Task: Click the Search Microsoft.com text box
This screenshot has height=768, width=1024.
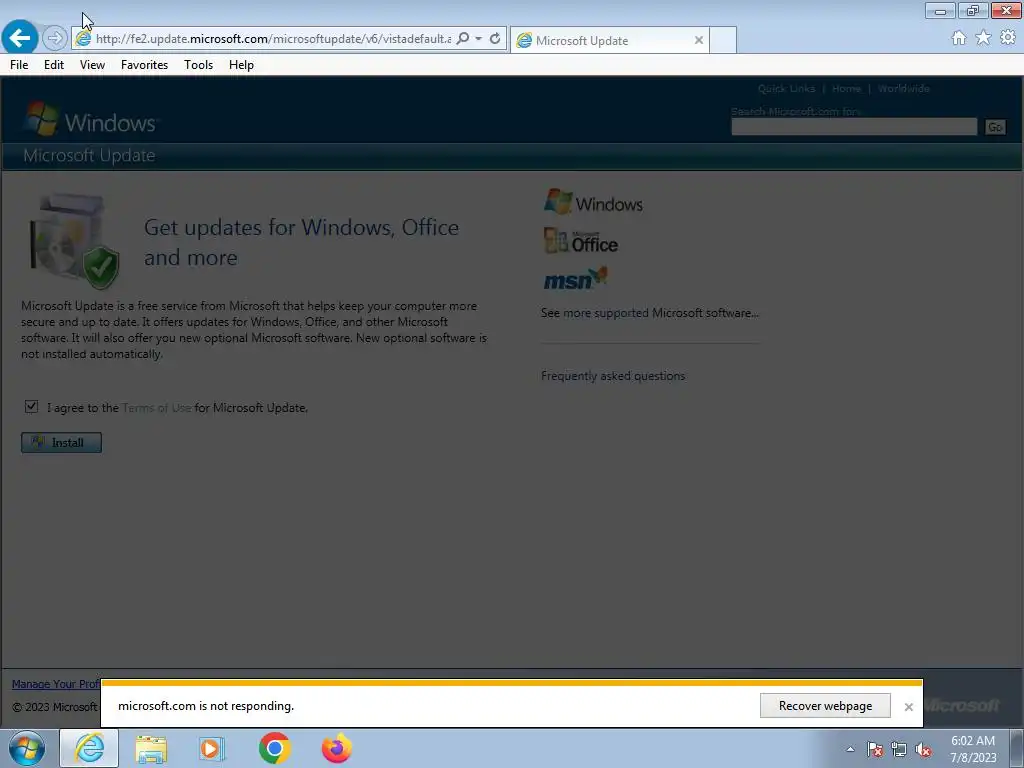Action: point(854,127)
